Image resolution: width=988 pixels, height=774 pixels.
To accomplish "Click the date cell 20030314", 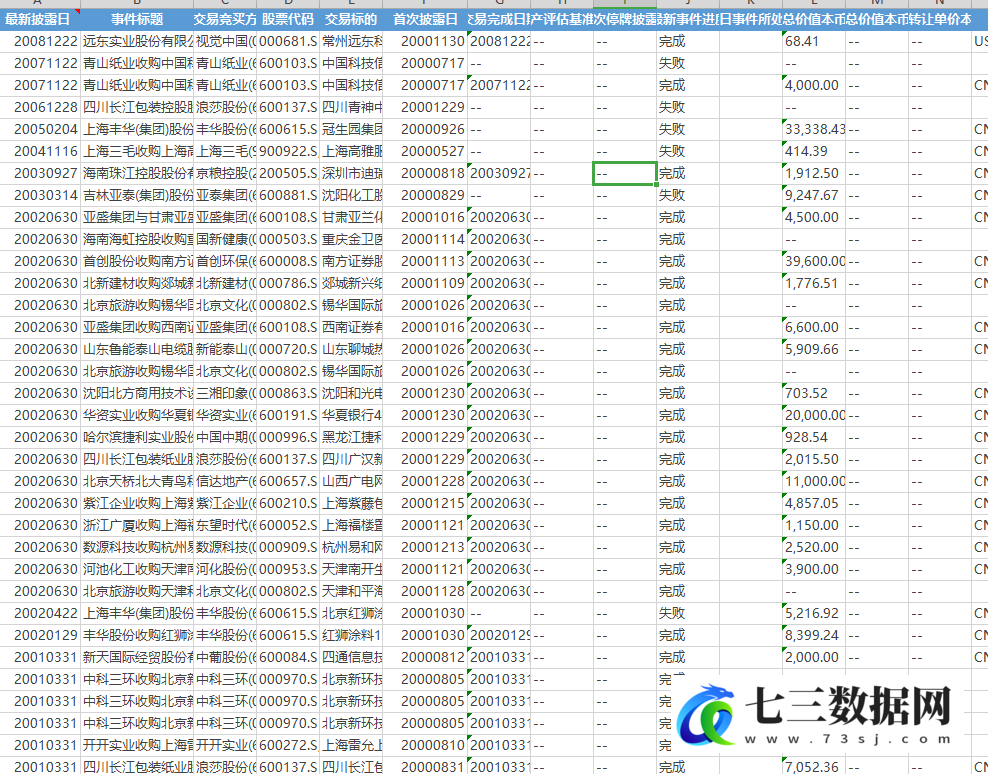I will pyautogui.click(x=40, y=195).
